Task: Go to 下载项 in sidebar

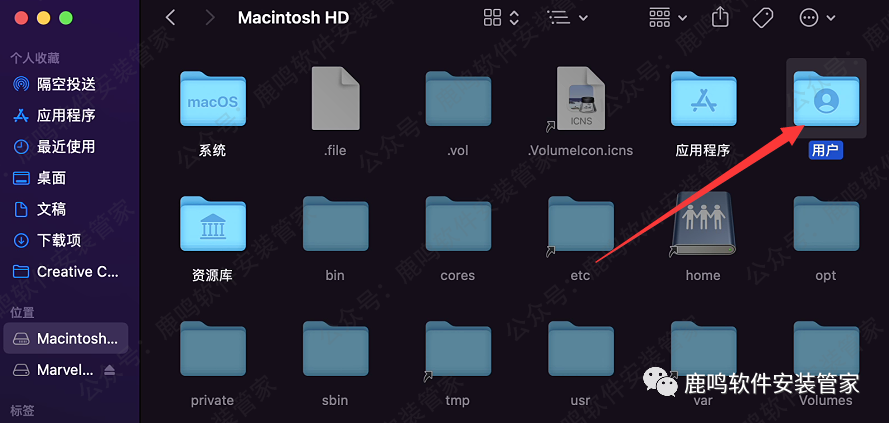Action: (59, 240)
